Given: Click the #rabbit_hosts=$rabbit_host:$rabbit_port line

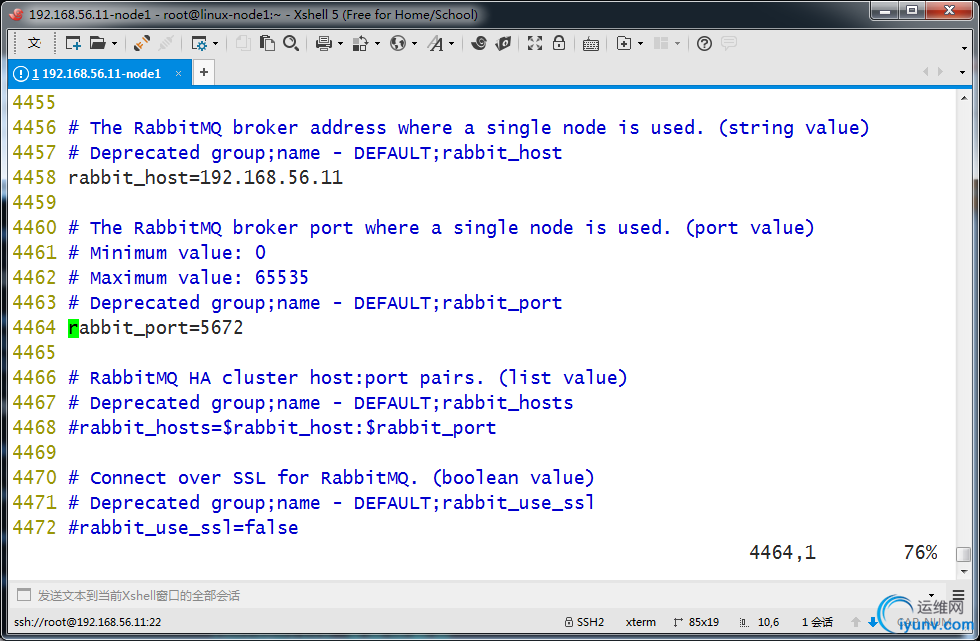Looking at the screenshot, I should pos(282,428).
